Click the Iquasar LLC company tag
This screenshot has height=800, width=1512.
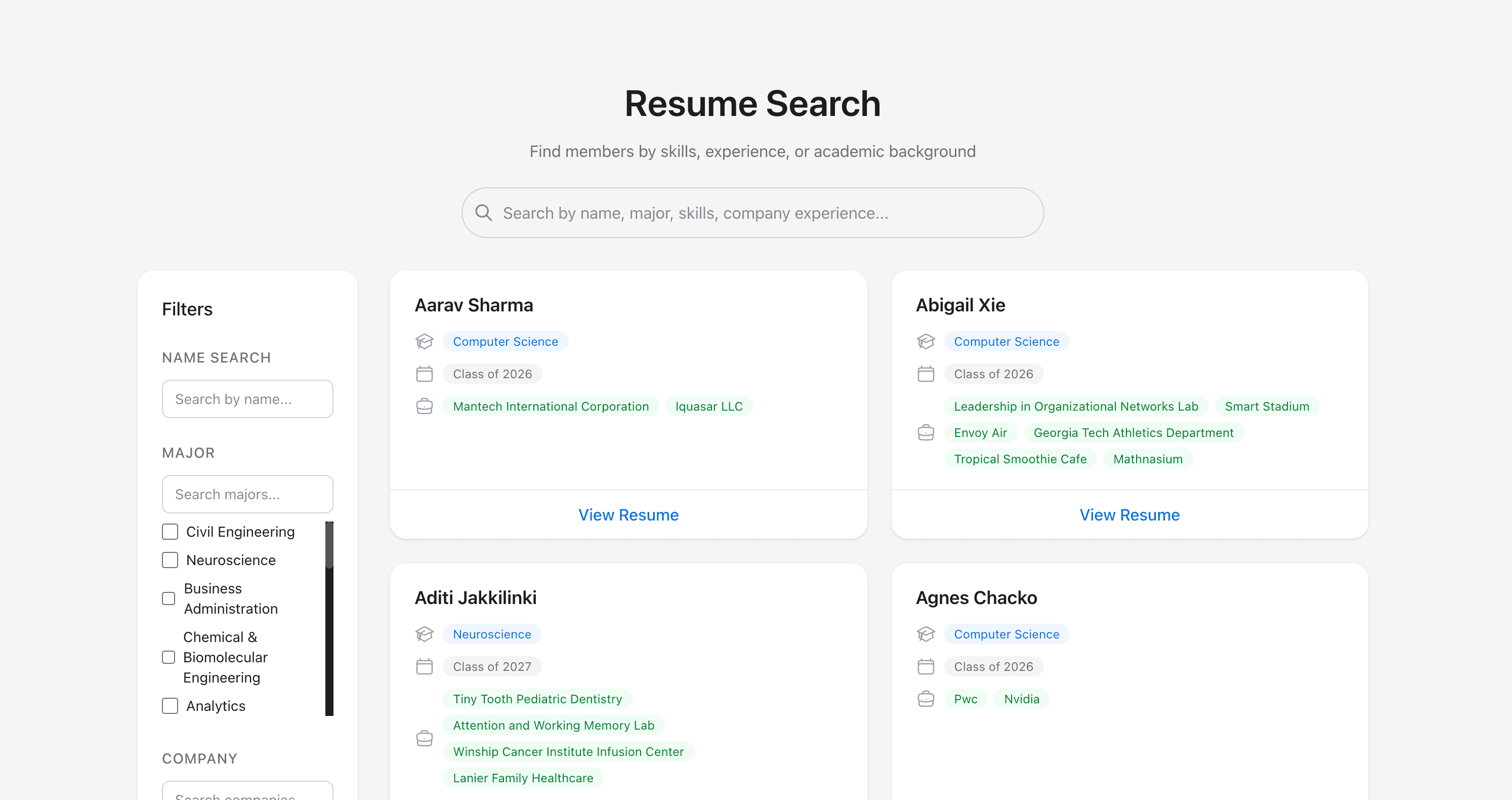click(708, 407)
